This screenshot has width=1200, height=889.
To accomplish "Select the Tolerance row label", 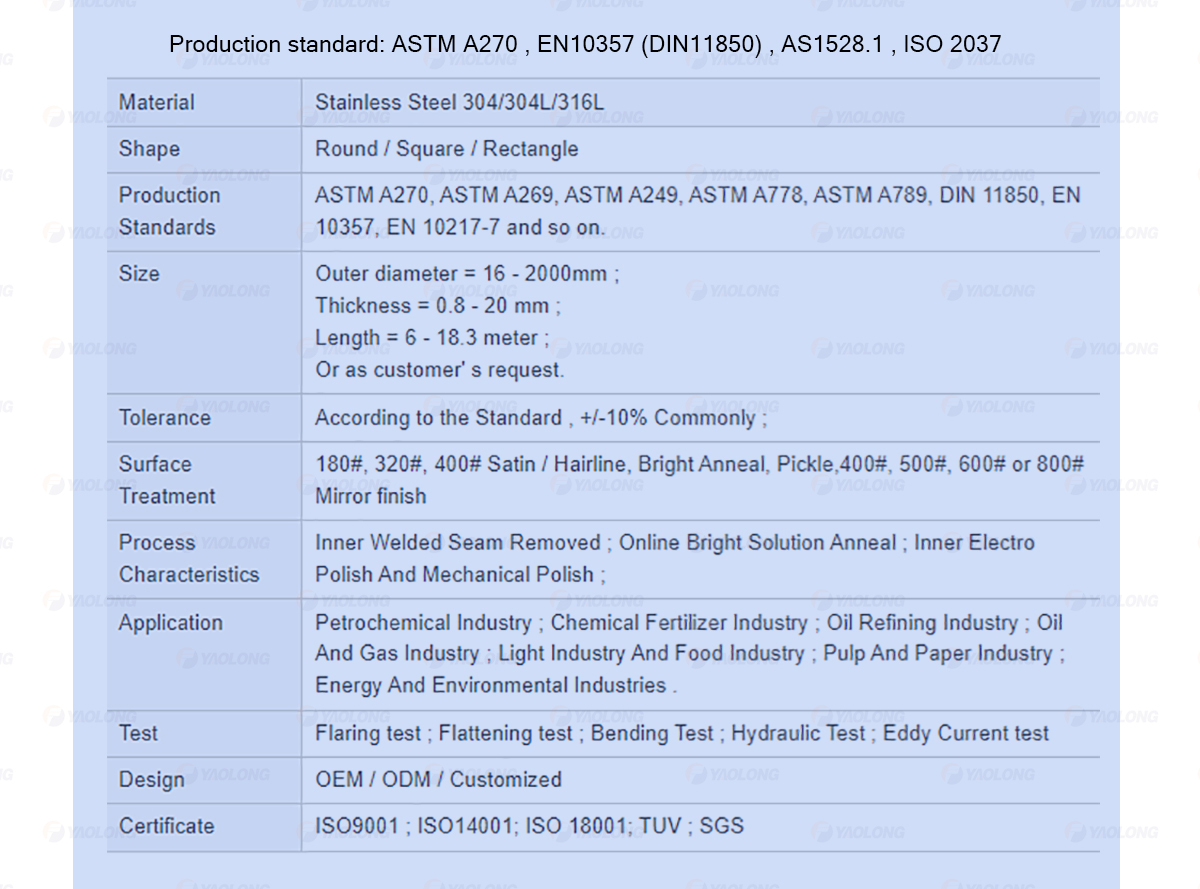I will click(165, 417).
